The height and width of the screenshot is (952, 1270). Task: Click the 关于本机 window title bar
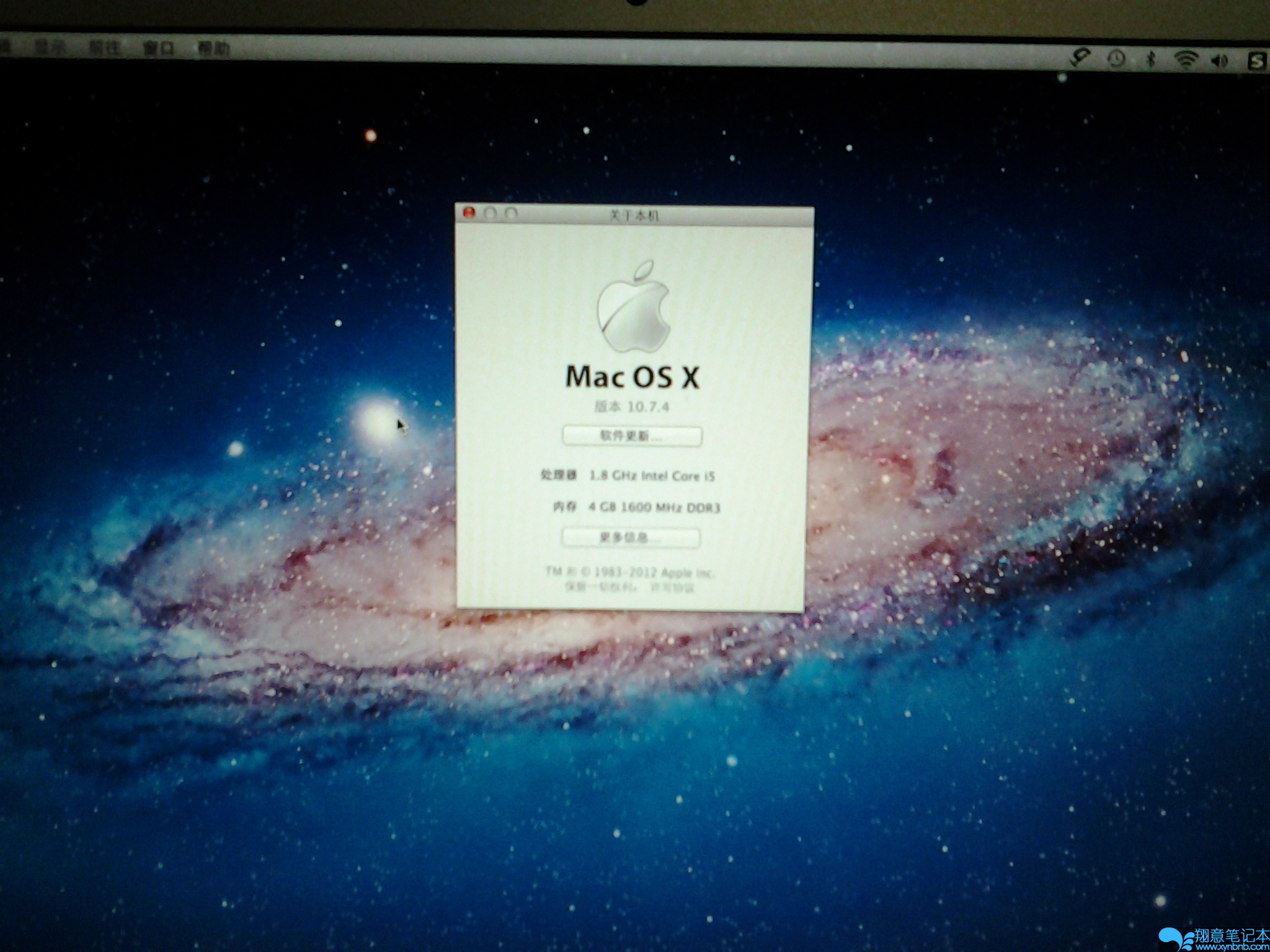[634, 215]
